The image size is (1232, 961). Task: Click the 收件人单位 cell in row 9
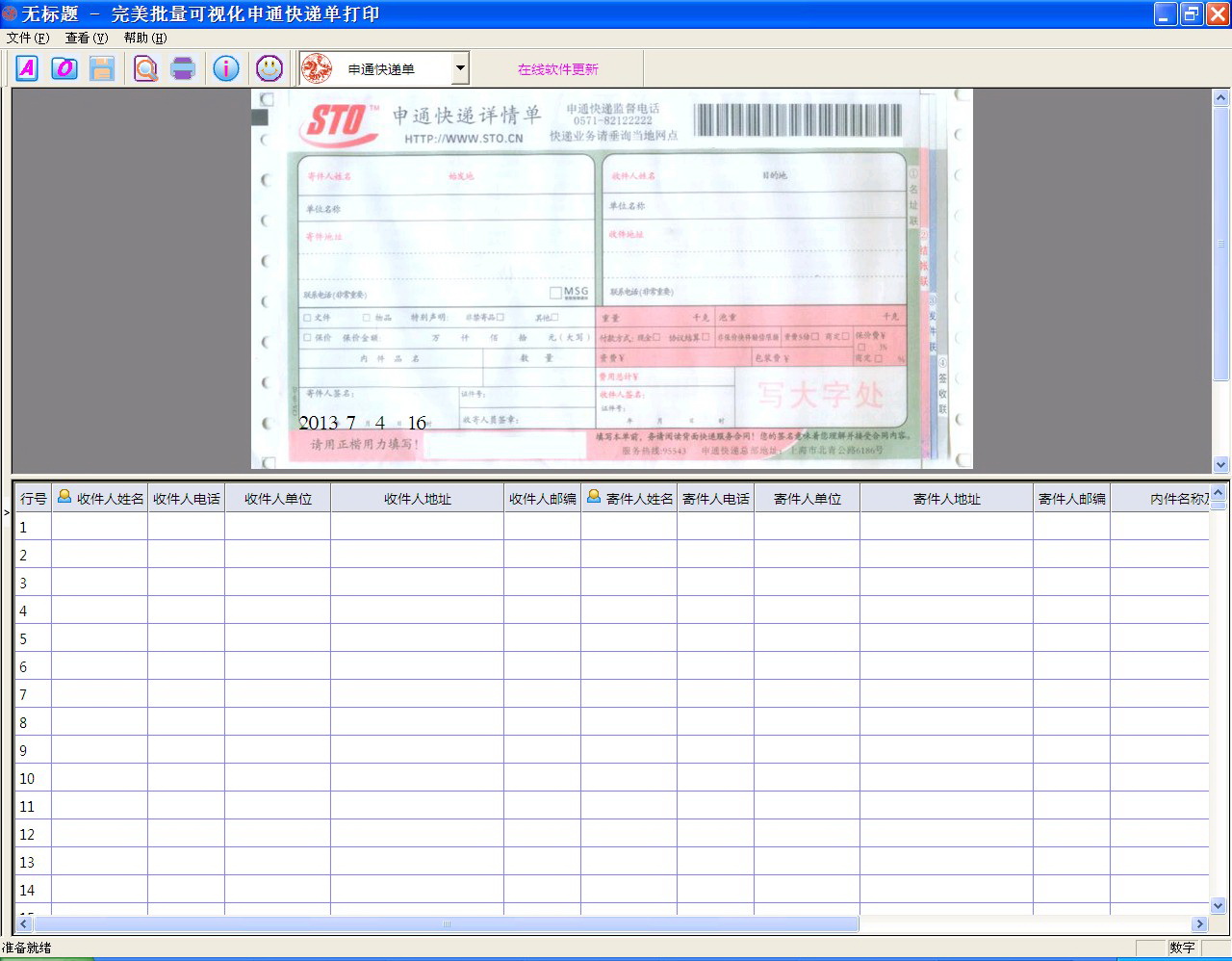click(x=278, y=750)
